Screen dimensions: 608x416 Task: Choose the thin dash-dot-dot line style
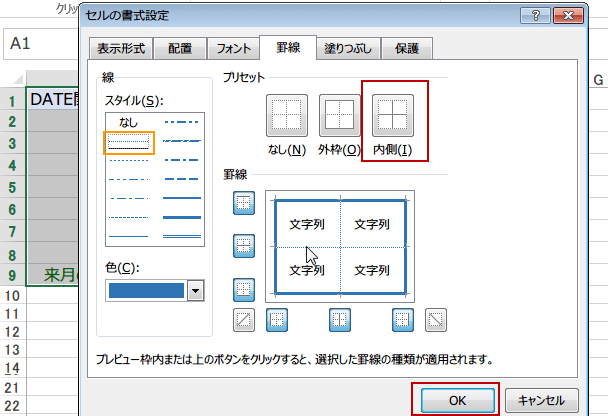tap(128, 180)
